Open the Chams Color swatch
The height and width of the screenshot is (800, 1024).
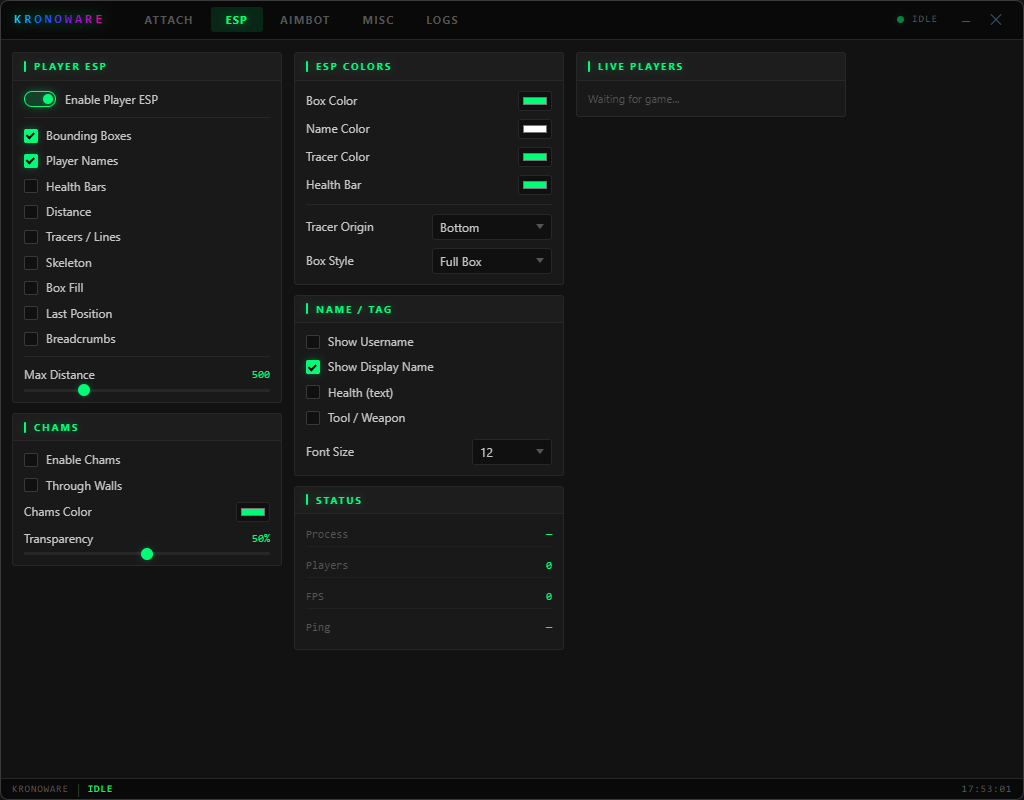coord(253,512)
